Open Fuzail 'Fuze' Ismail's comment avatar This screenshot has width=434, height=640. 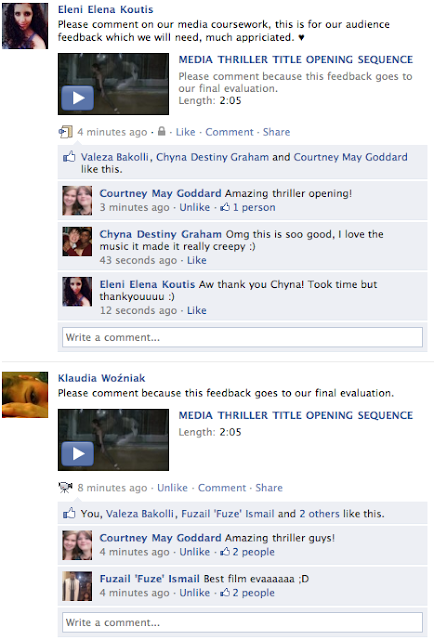tap(77, 586)
